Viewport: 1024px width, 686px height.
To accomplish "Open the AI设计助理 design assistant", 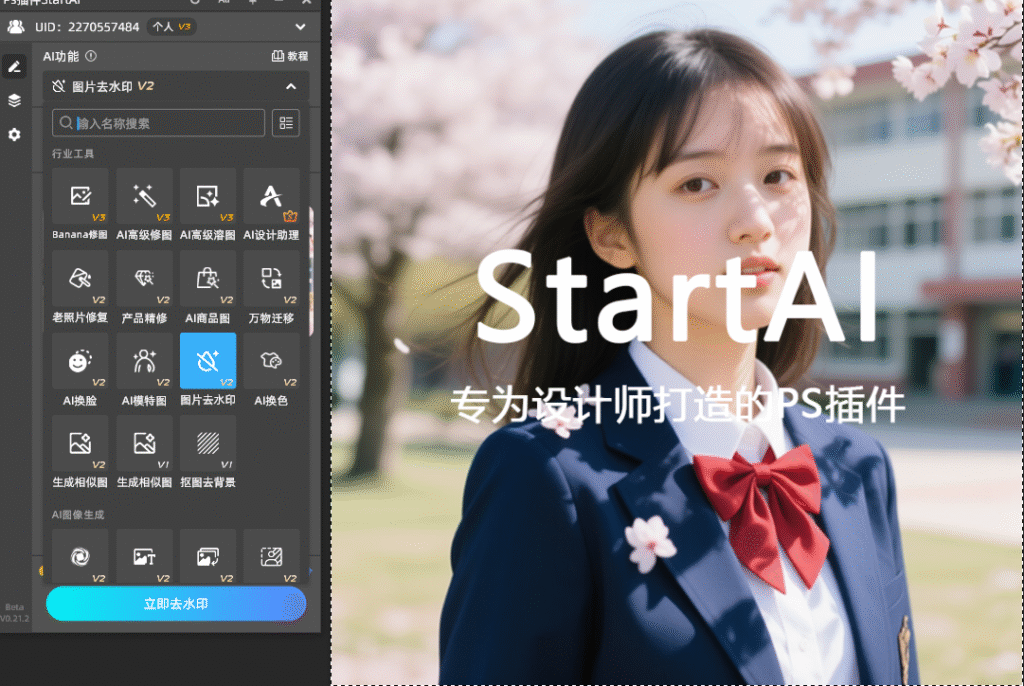I will click(271, 198).
